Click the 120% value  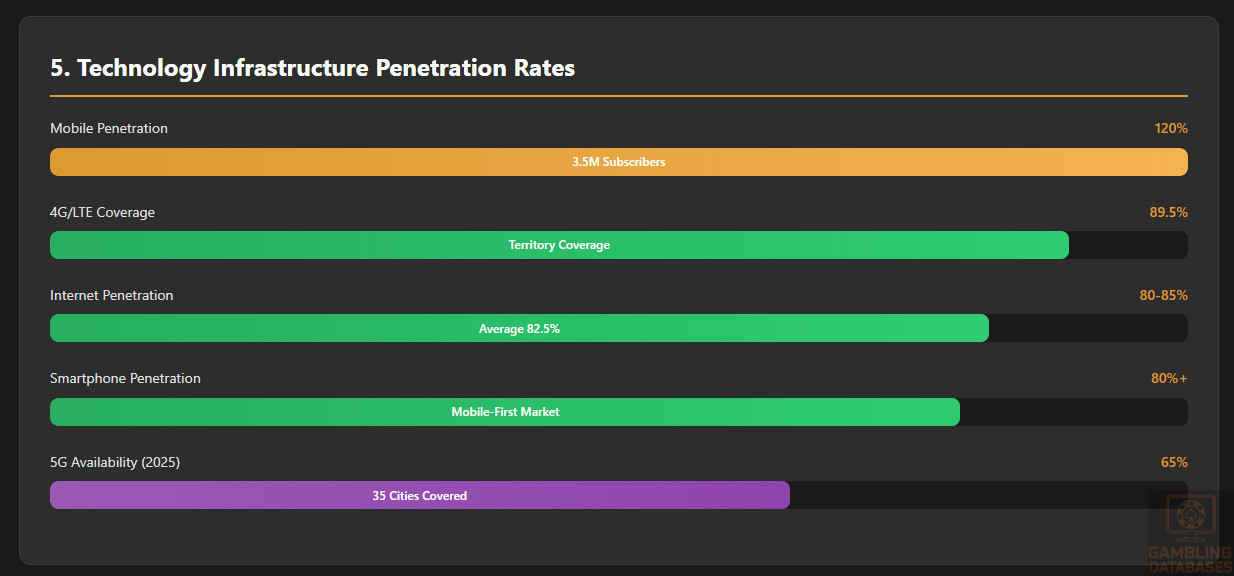[x=1170, y=128]
